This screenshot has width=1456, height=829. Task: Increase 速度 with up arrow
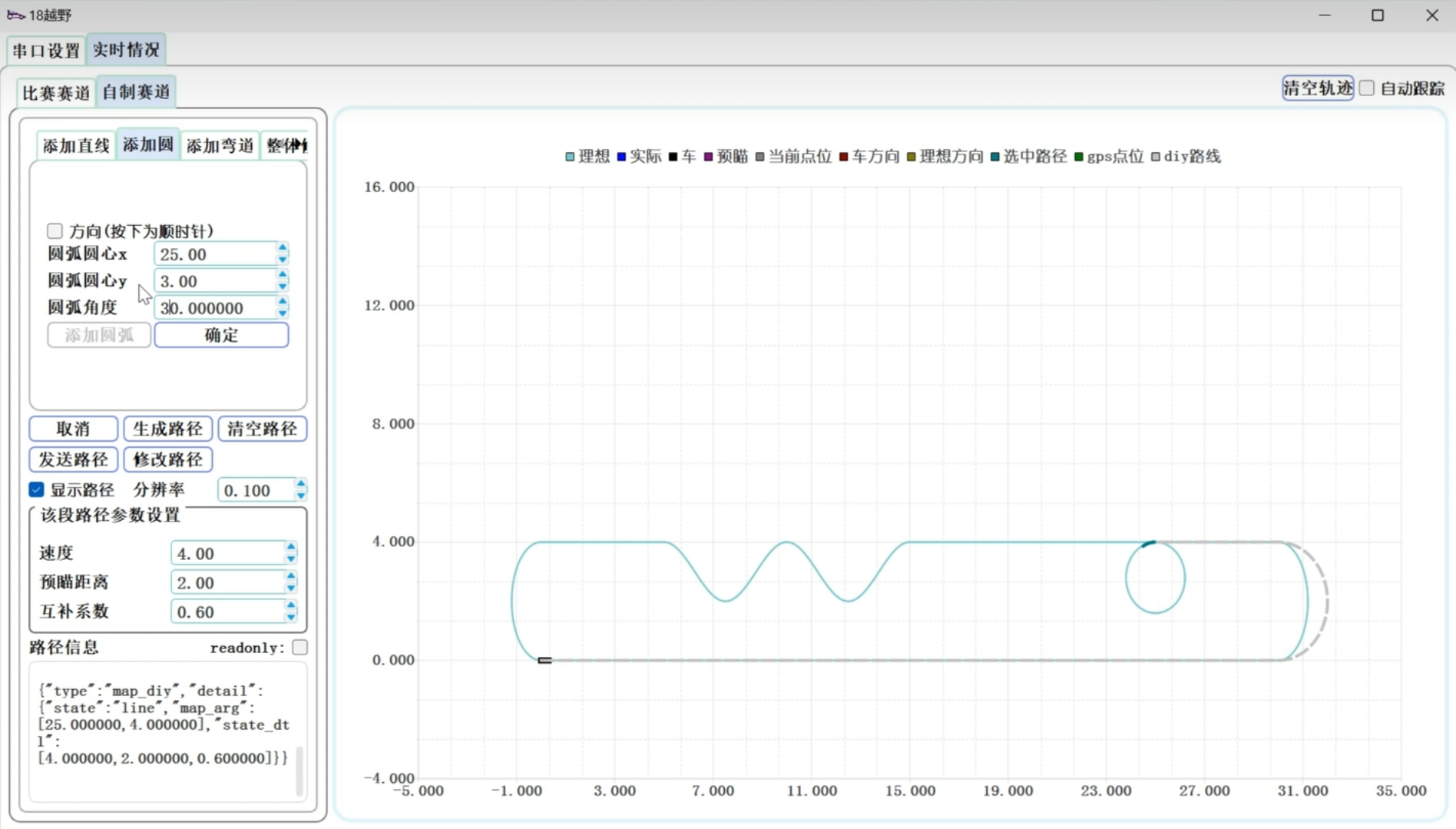[291, 547]
